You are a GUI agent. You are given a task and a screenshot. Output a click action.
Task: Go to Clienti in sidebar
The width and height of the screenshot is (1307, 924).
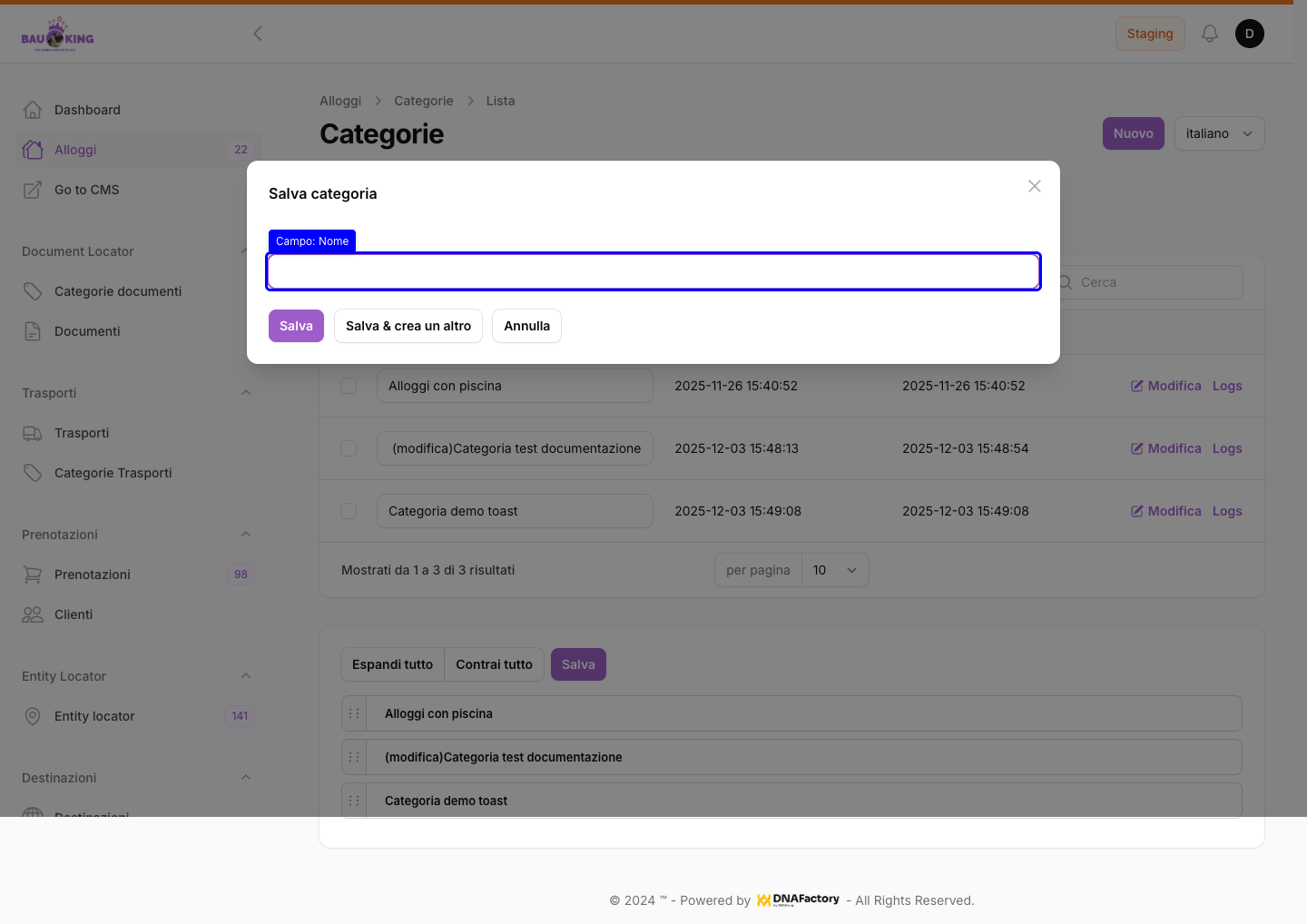74,614
